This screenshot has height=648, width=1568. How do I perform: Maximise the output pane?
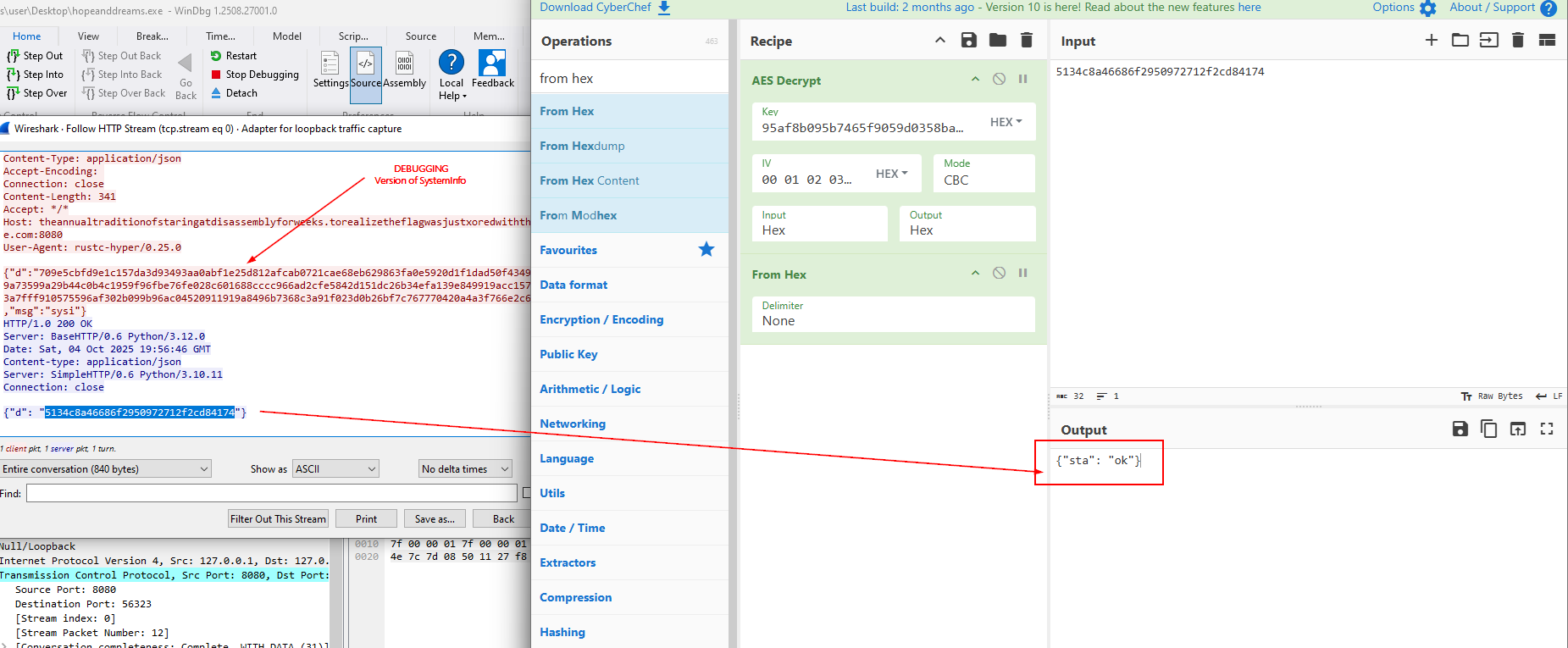(x=1547, y=429)
